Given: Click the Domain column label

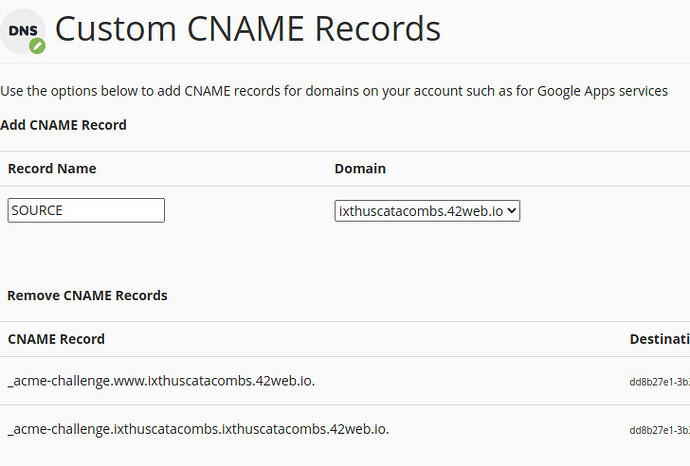Looking at the screenshot, I should (360, 169).
